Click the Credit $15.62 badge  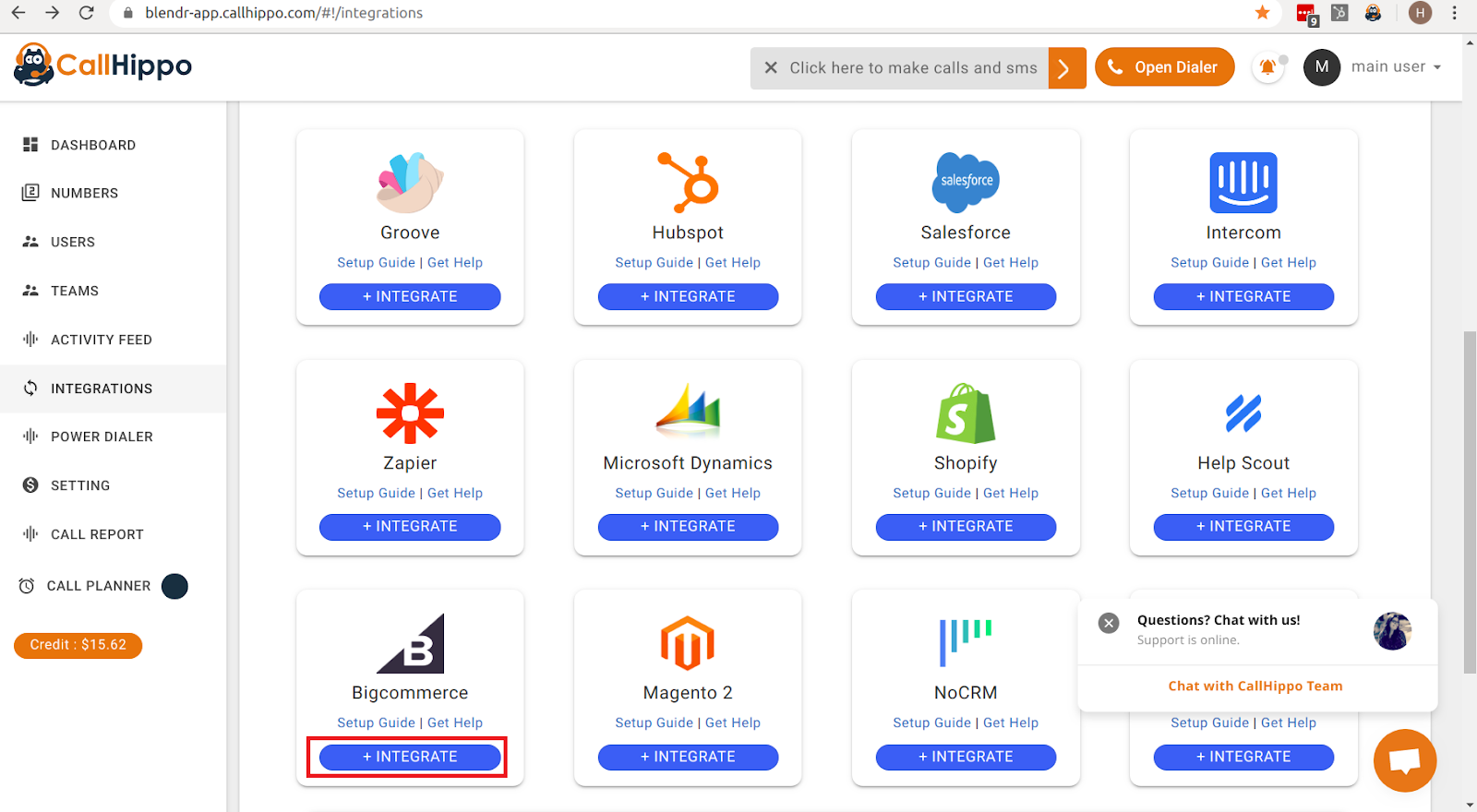(x=78, y=645)
